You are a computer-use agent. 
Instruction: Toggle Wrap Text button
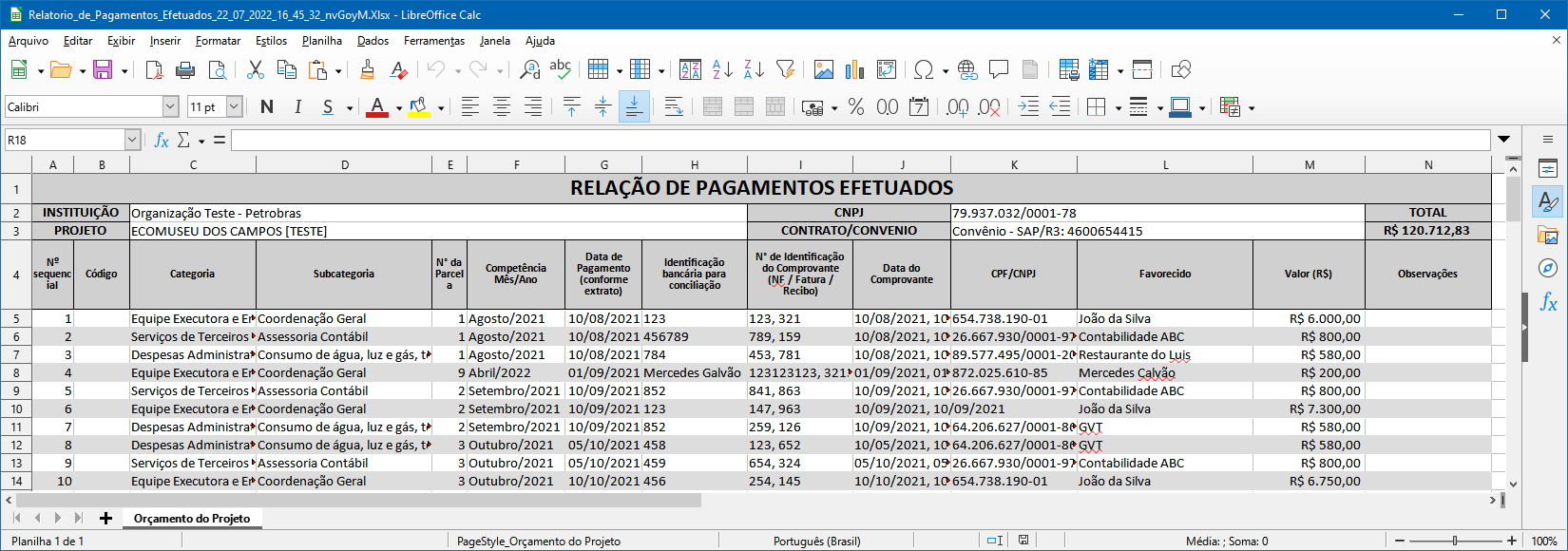(x=674, y=107)
